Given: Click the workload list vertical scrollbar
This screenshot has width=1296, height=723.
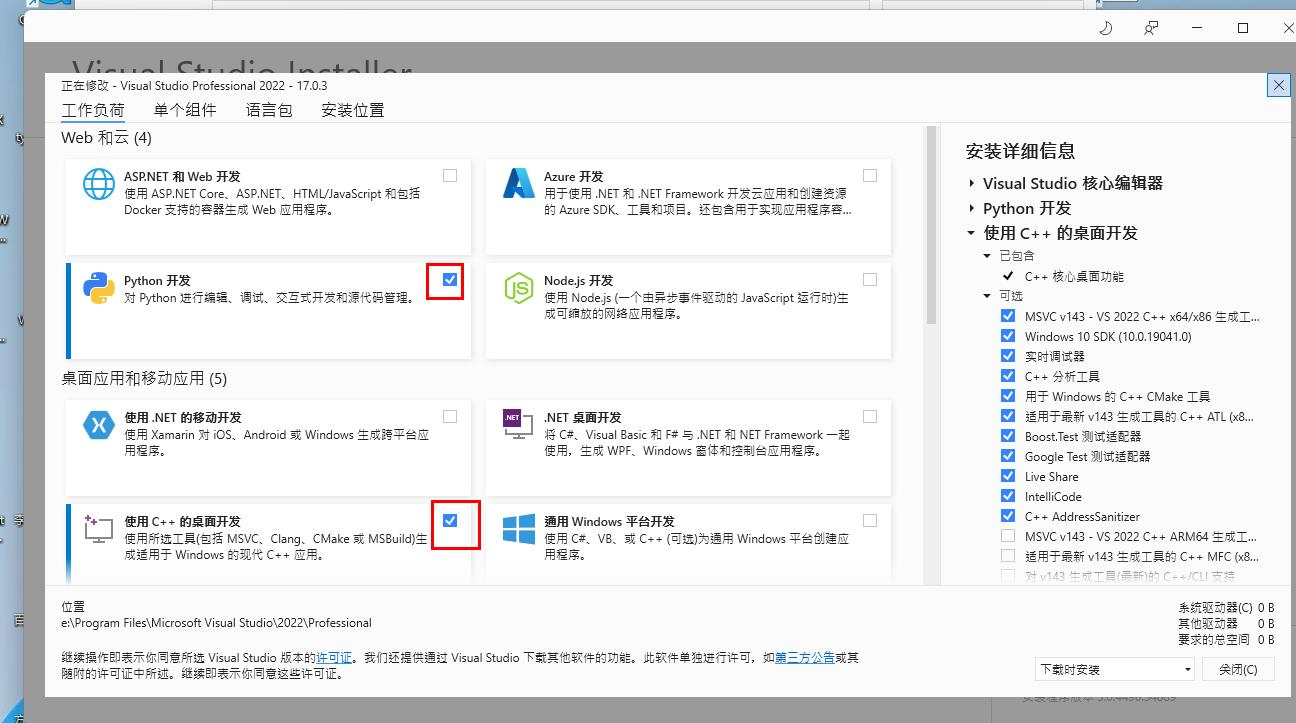Looking at the screenshot, I should pos(931,225).
